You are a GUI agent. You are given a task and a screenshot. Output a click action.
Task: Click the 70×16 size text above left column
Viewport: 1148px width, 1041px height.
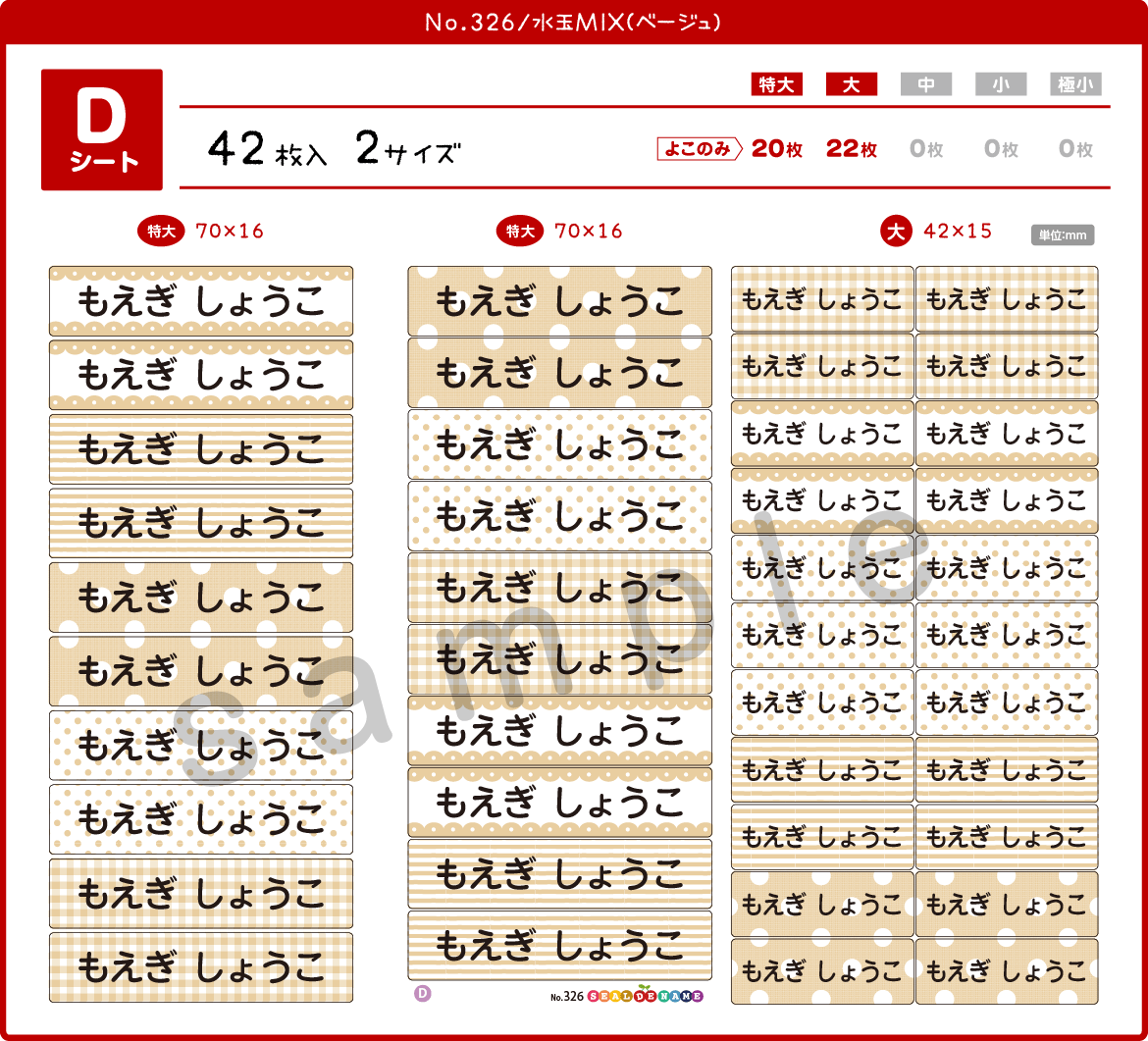[x=230, y=232]
